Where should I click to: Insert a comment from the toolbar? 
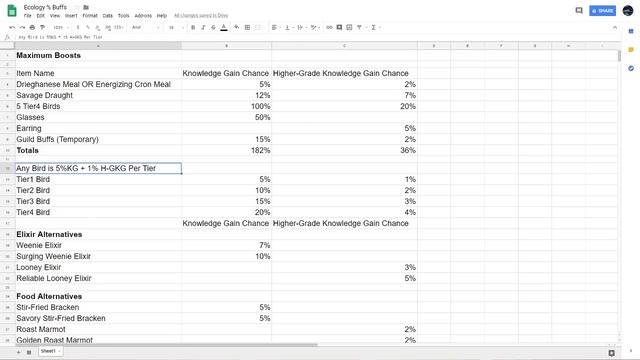pos(339,27)
